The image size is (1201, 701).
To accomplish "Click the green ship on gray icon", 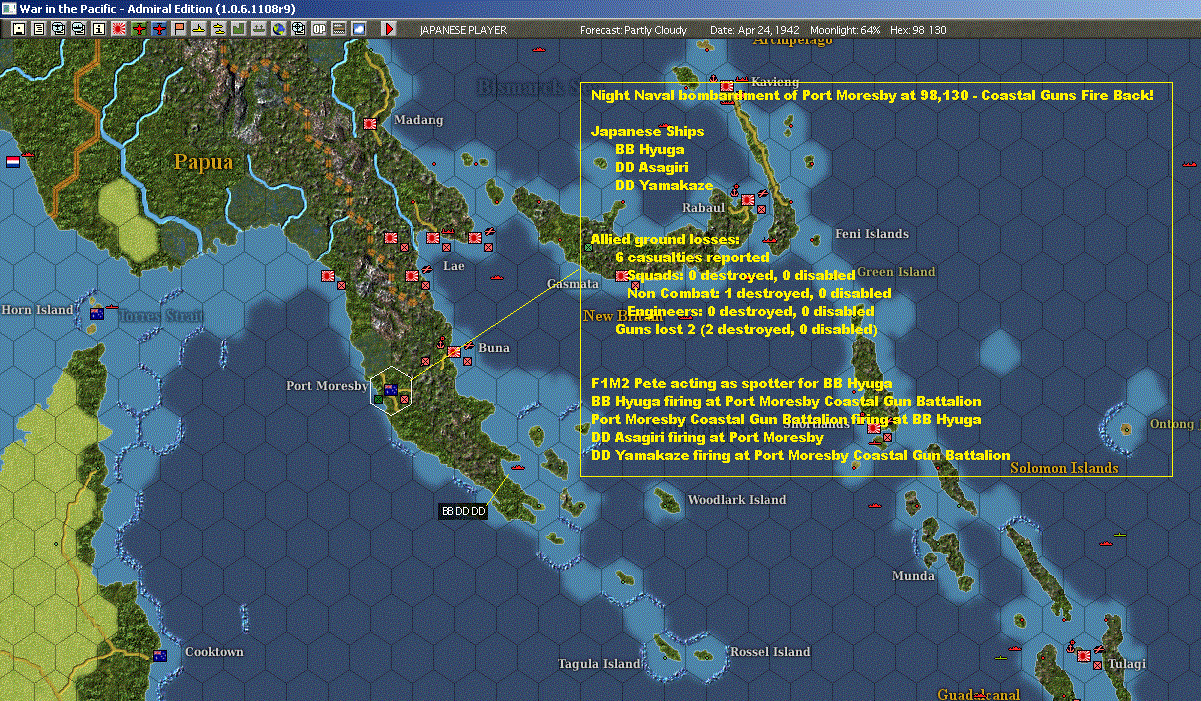I will click(259, 30).
